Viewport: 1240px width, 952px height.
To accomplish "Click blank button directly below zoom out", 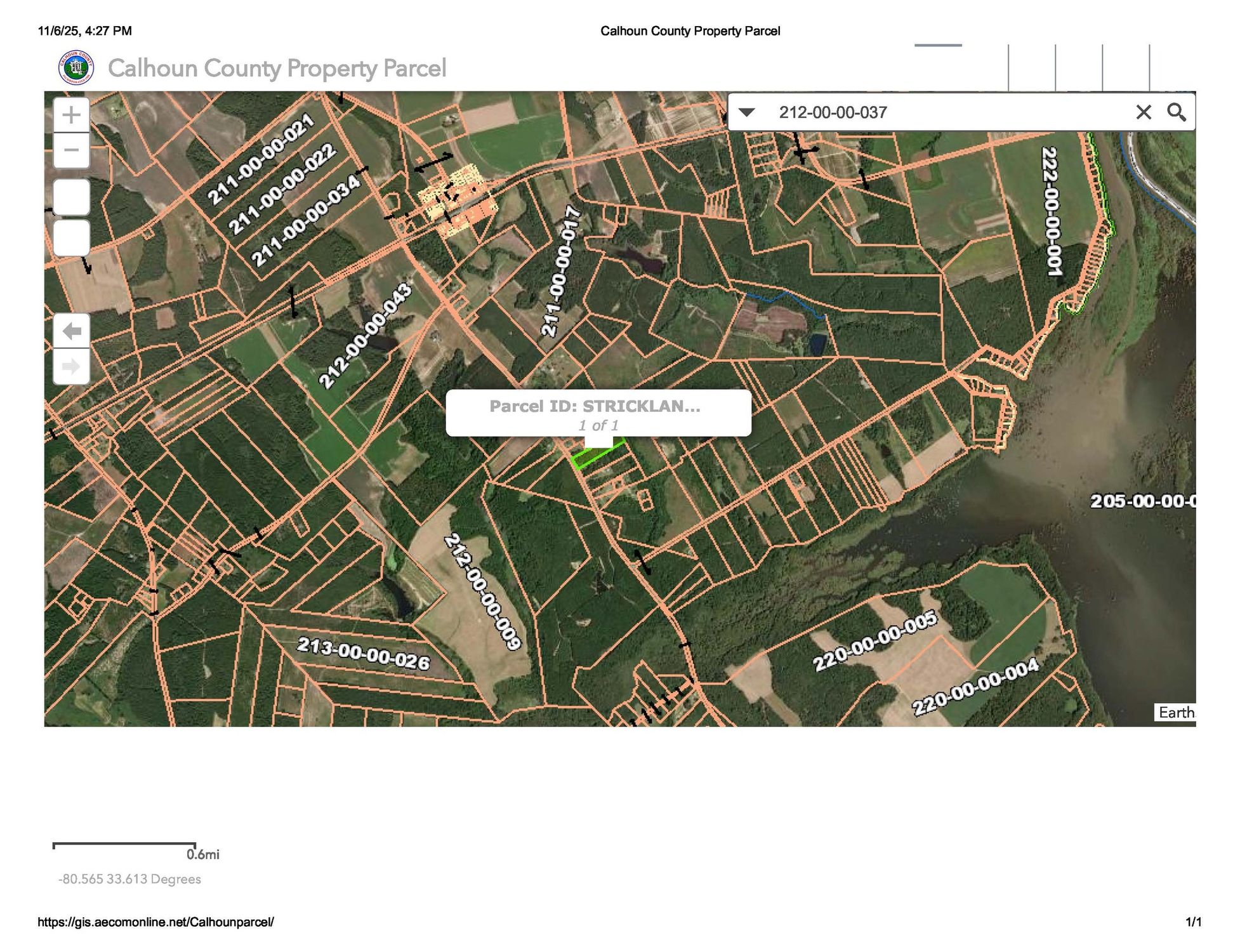I will pos(71,197).
